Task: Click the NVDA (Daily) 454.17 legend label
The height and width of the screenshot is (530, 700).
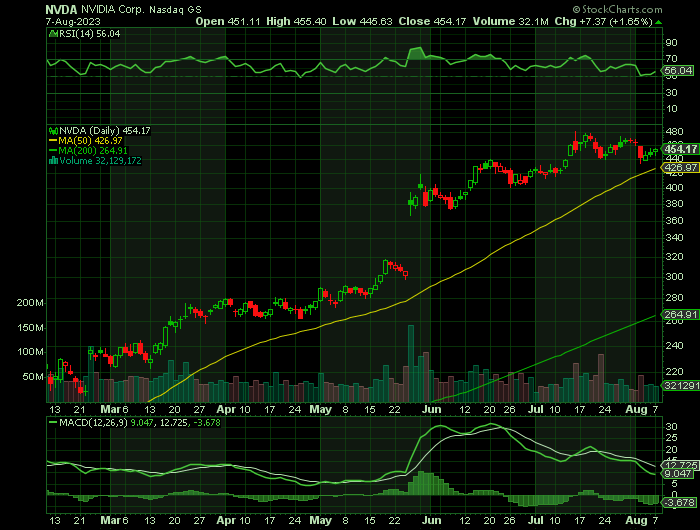Action: [105, 131]
